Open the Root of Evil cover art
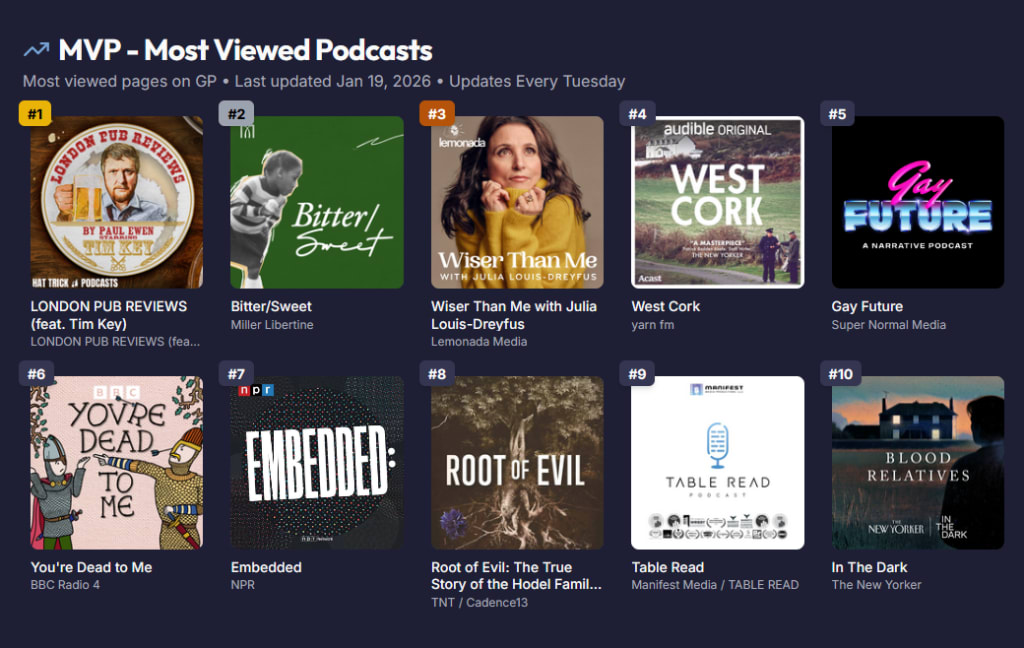Screen dimensions: 1024x648 [x=517, y=462]
